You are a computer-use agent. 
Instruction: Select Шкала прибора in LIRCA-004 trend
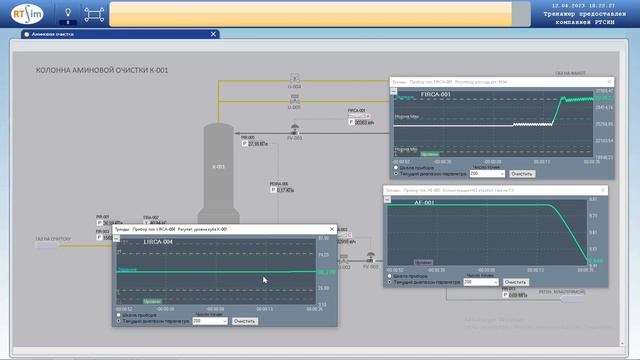pos(118,315)
